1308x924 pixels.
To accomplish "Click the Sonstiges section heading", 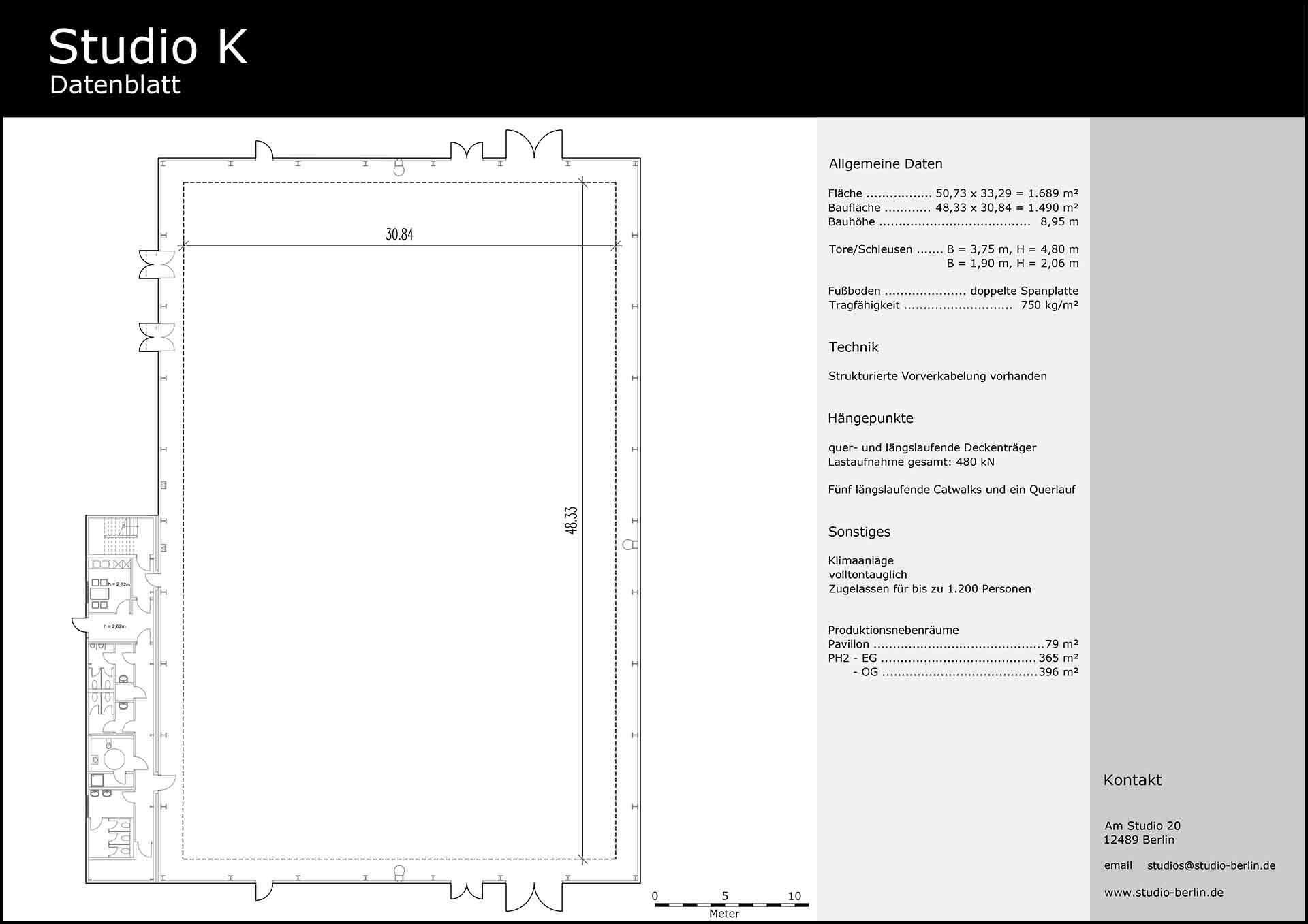I will pyautogui.click(x=858, y=532).
